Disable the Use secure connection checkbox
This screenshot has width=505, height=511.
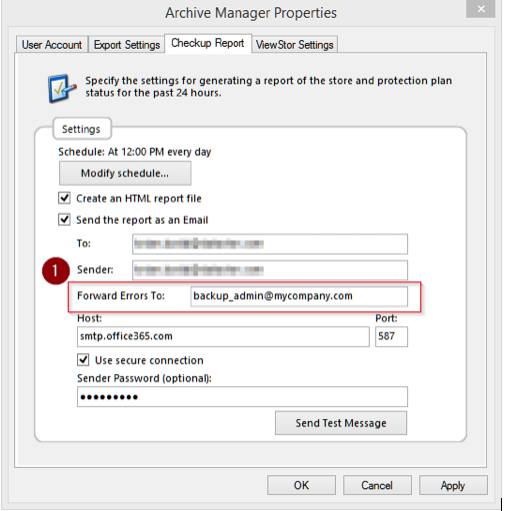pos(83,360)
